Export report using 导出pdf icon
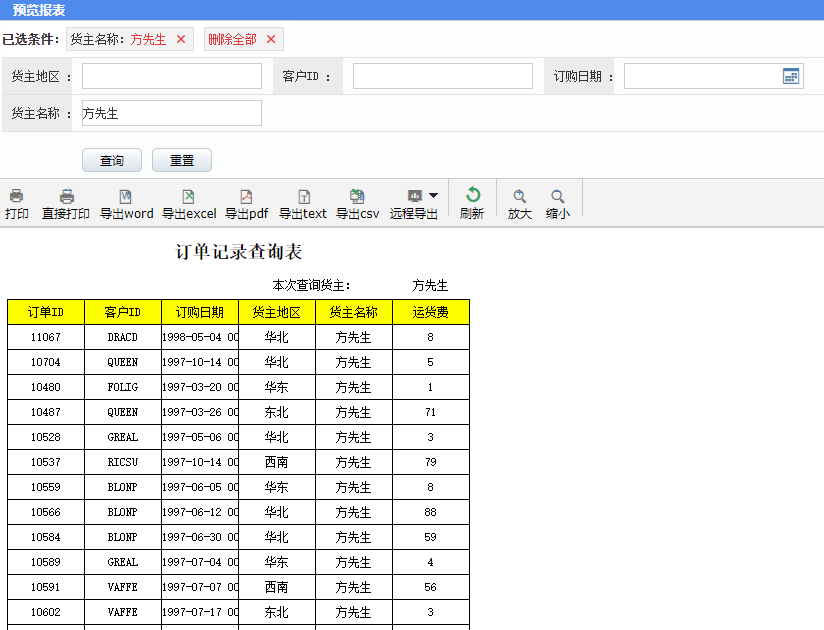This screenshot has width=824, height=630. click(246, 197)
